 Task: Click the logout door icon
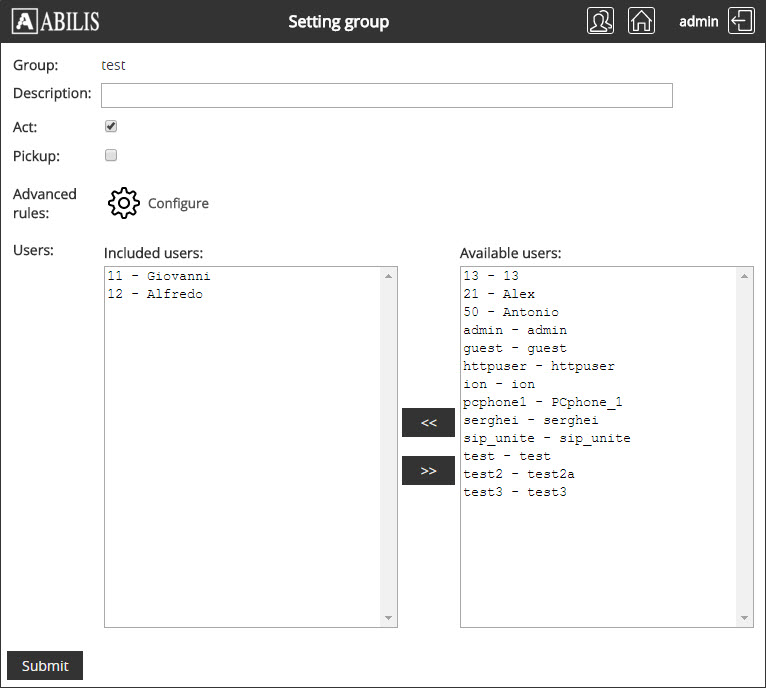tap(741, 21)
